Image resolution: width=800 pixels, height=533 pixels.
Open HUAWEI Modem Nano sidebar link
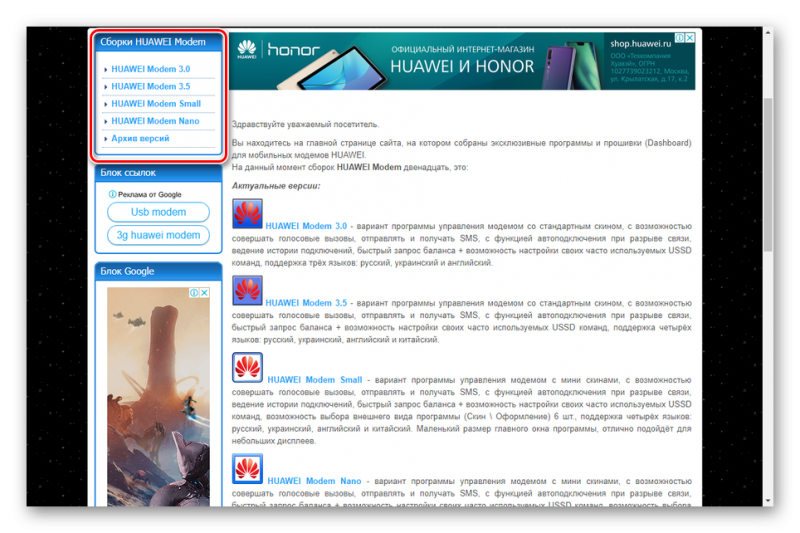155,121
